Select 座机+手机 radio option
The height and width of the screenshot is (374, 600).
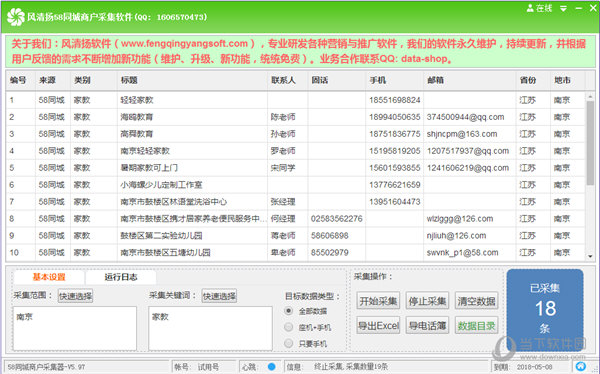coord(289,327)
